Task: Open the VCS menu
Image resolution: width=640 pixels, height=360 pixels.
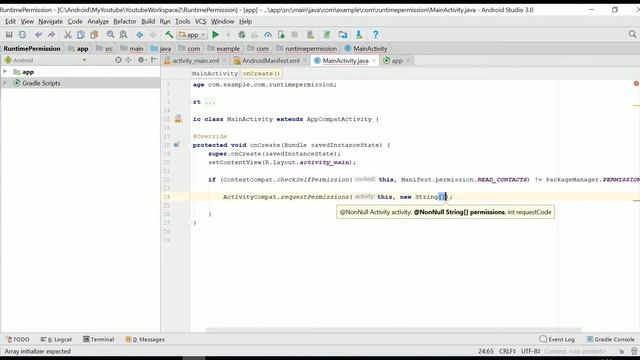Action: (200, 21)
